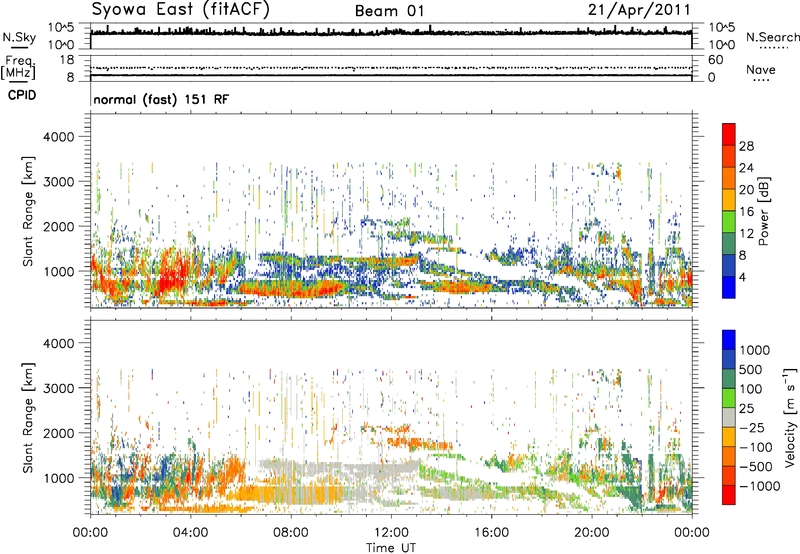The width and height of the screenshot is (800, 554).
Task: Click the '-1000' velocity colorbar tick value
Action: [x=760, y=486]
